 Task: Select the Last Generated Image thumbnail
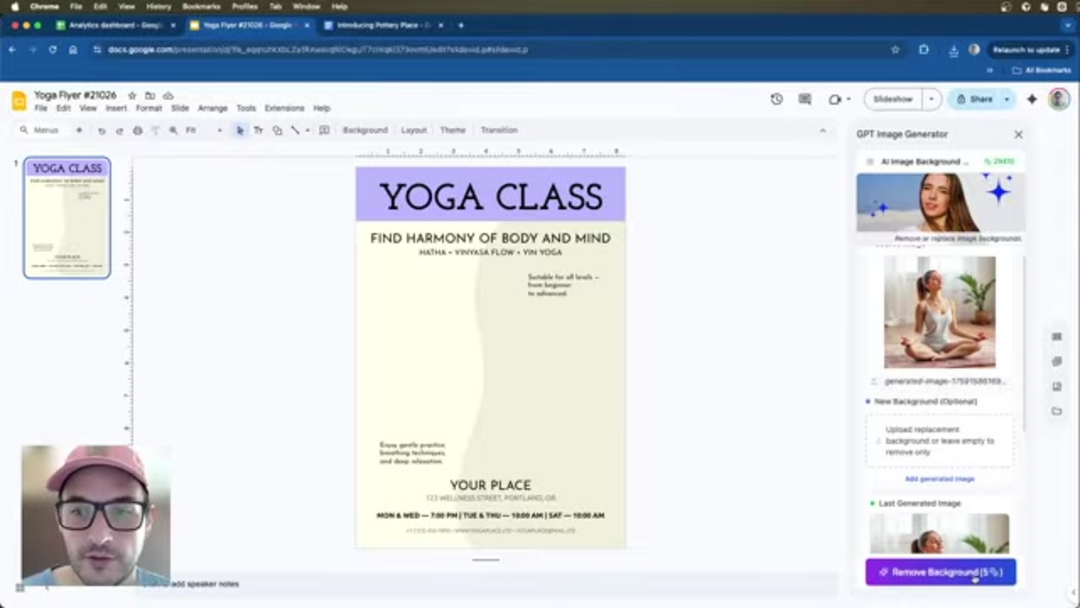(x=938, y=536)
